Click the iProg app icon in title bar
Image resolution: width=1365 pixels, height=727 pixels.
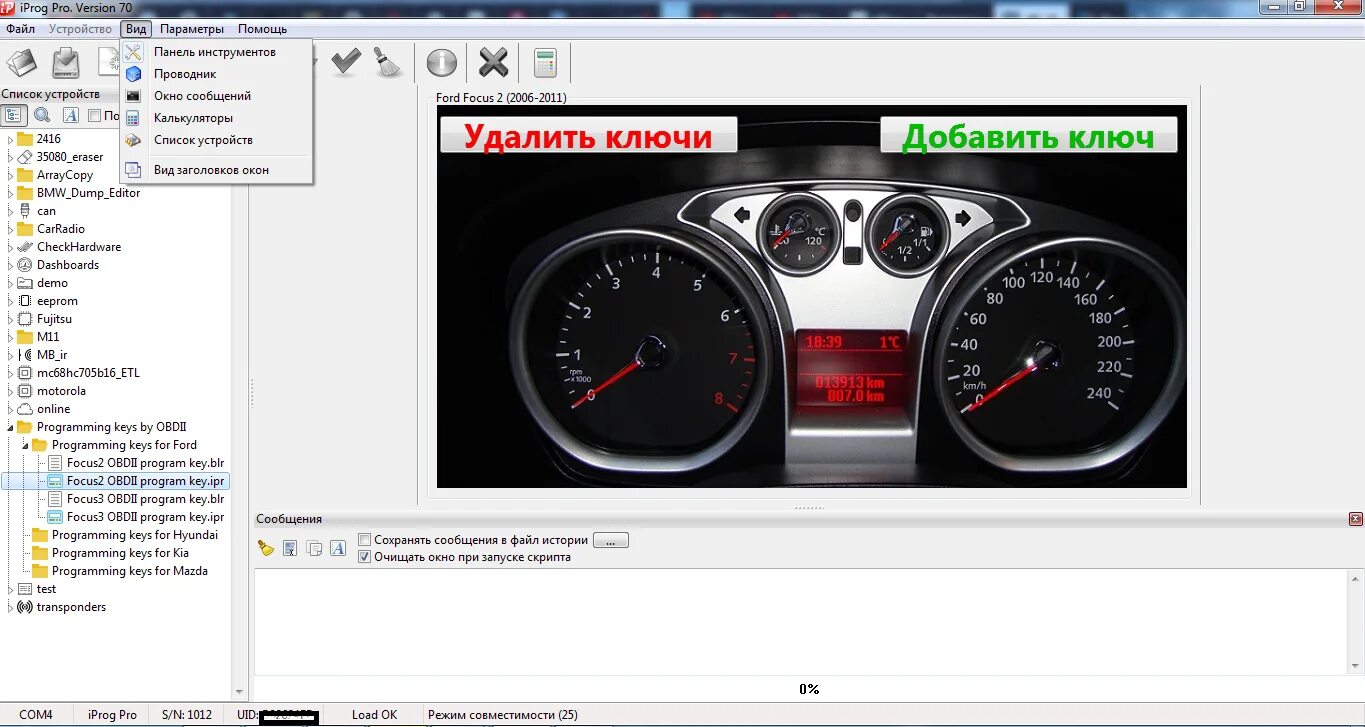click(7, 7)
